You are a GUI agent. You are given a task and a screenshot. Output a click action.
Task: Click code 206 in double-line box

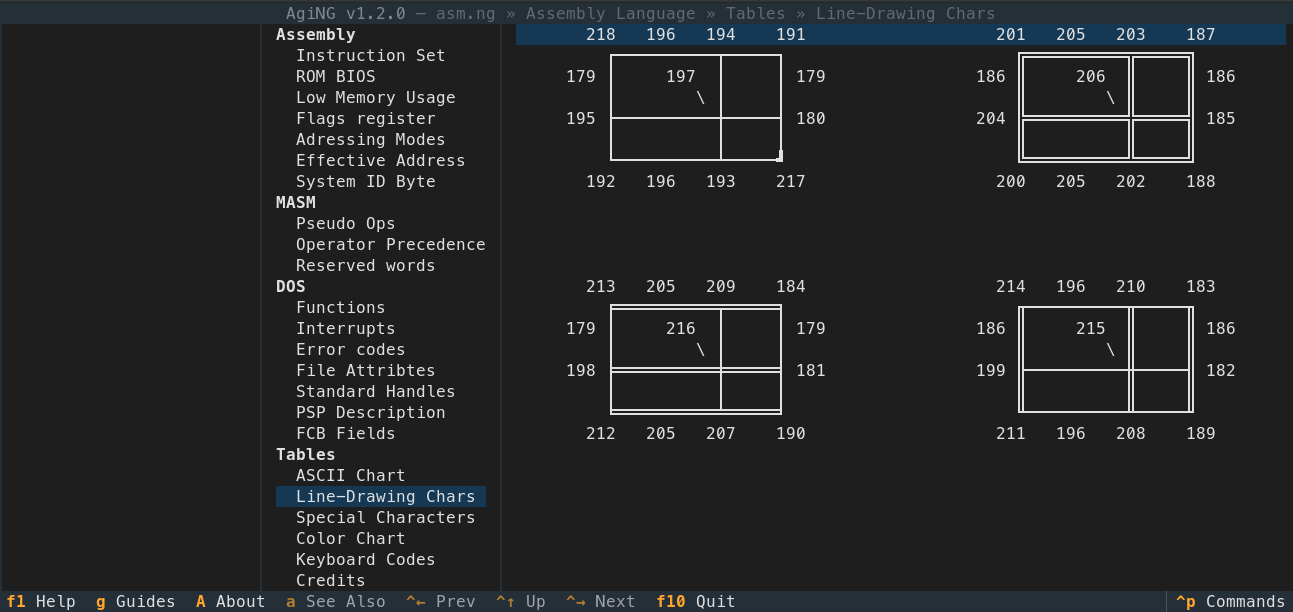1091,77
